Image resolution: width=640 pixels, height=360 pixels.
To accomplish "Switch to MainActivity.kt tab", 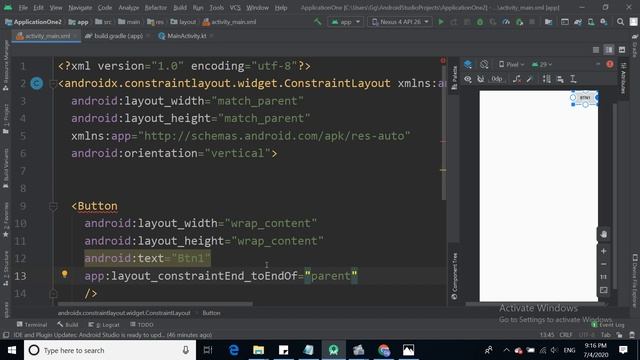I will coord(186,36).
